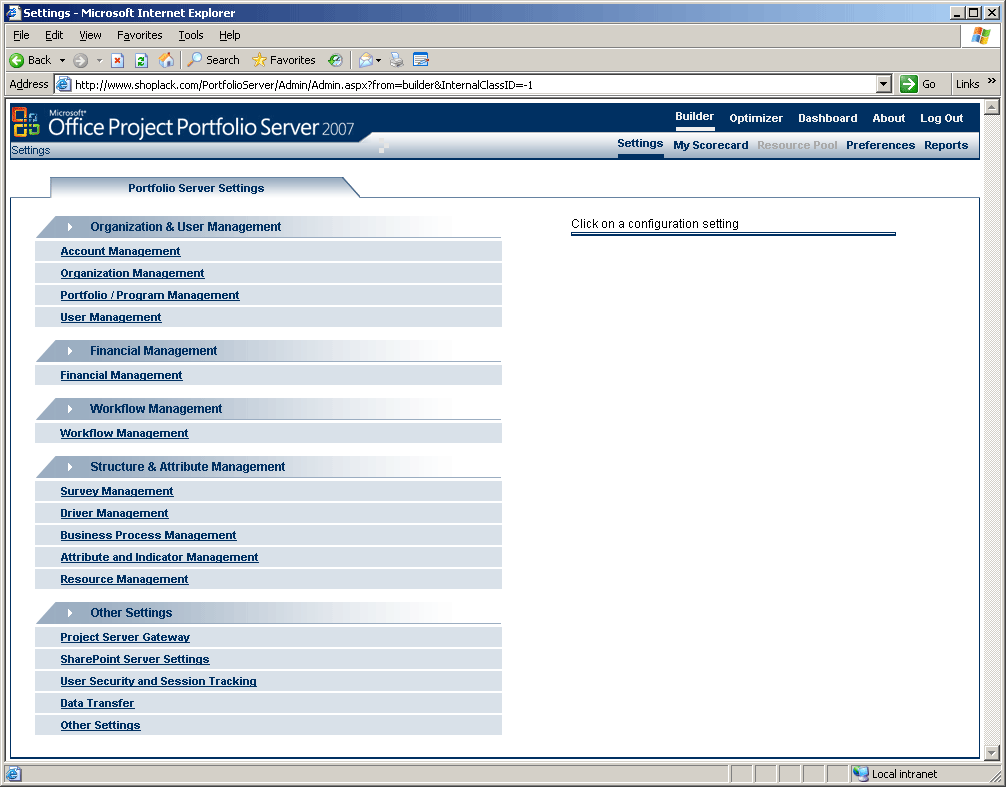Screen dimensions: 1006x787
Task: Open the Account Management link
Action: click(121, 251)
